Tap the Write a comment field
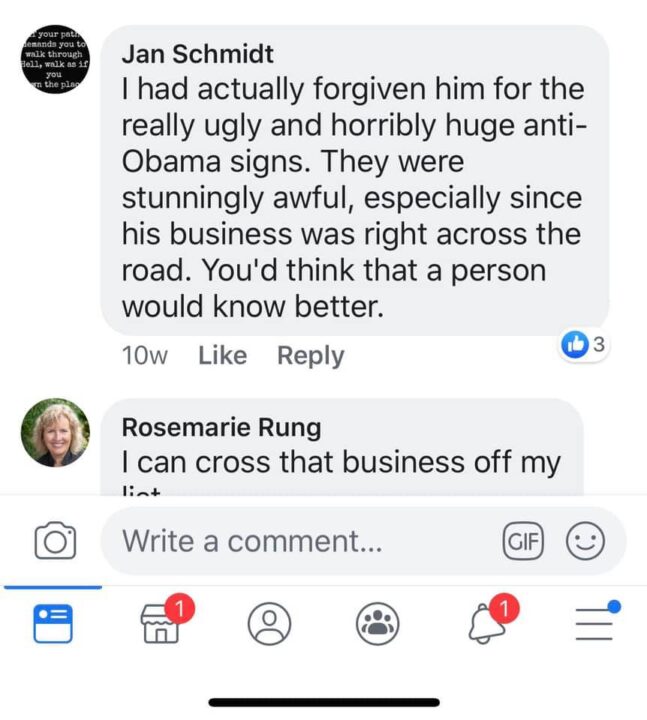The height and width of the screenshot is (720, 647). [300, 542]
